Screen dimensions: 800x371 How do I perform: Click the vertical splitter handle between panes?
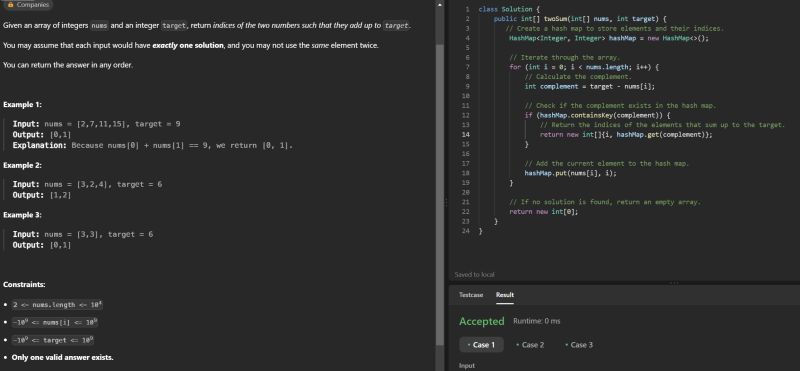[x=446, y=203]
